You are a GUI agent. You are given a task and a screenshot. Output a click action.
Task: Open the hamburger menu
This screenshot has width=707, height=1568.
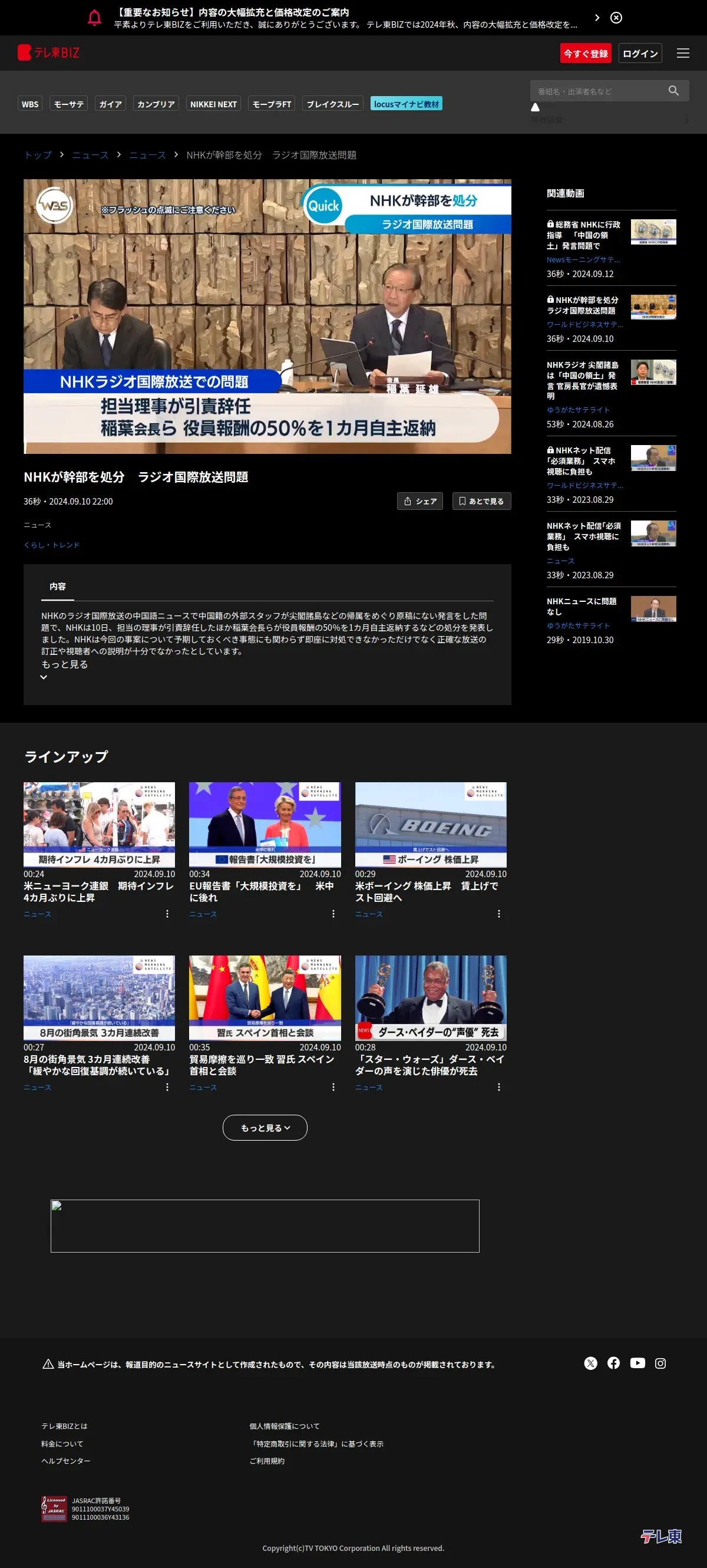click(x=683, y=54)
